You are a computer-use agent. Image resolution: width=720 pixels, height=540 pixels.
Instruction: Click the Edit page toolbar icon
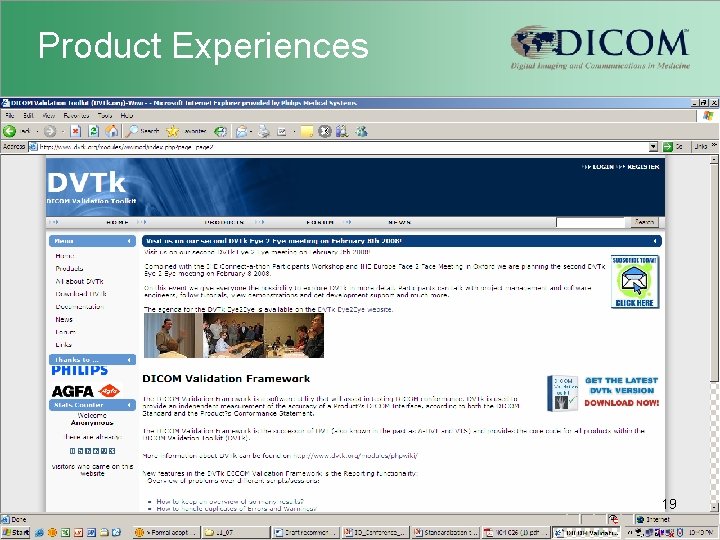[282, 132]
